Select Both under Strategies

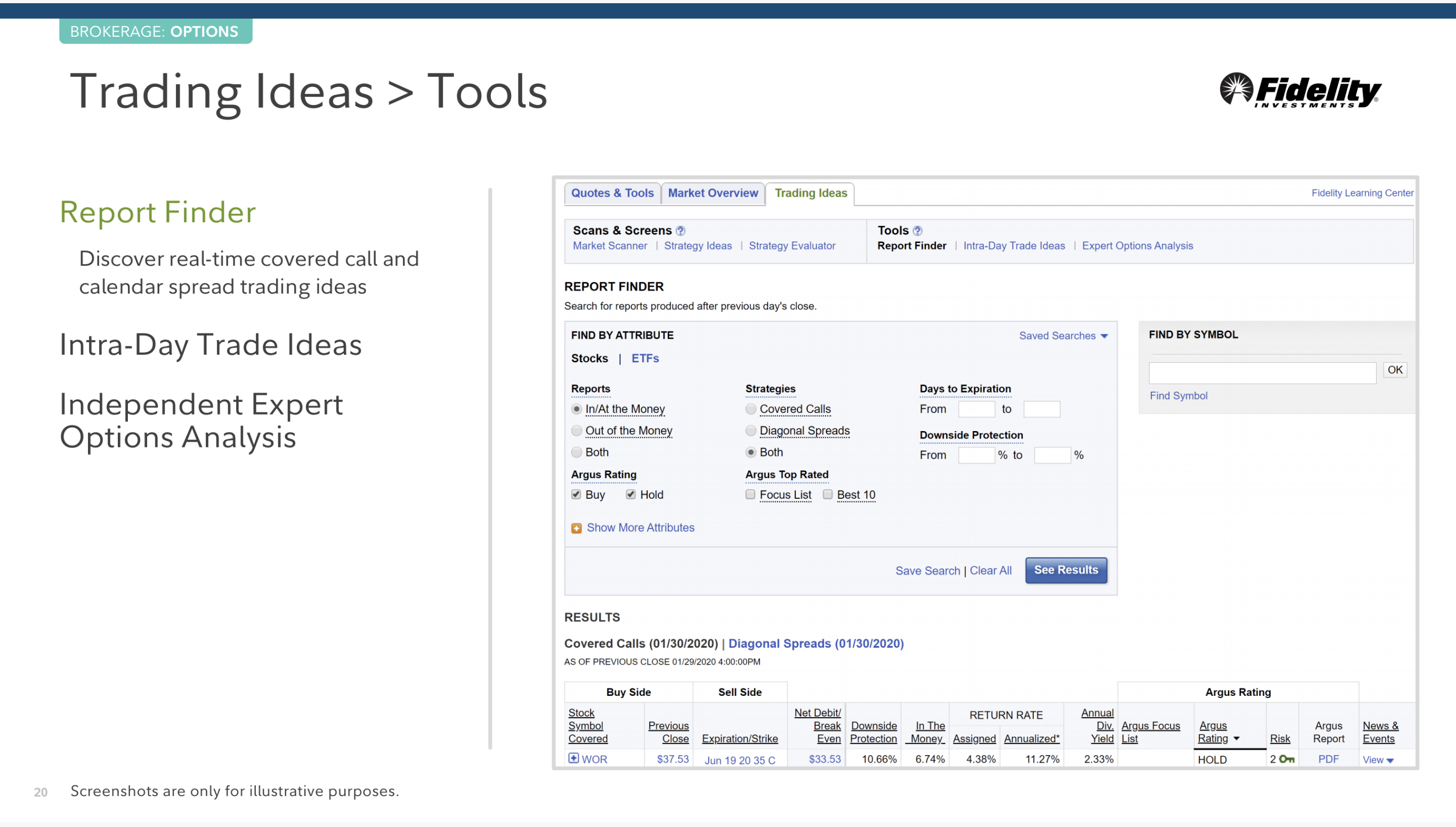[x=751, y=452]
